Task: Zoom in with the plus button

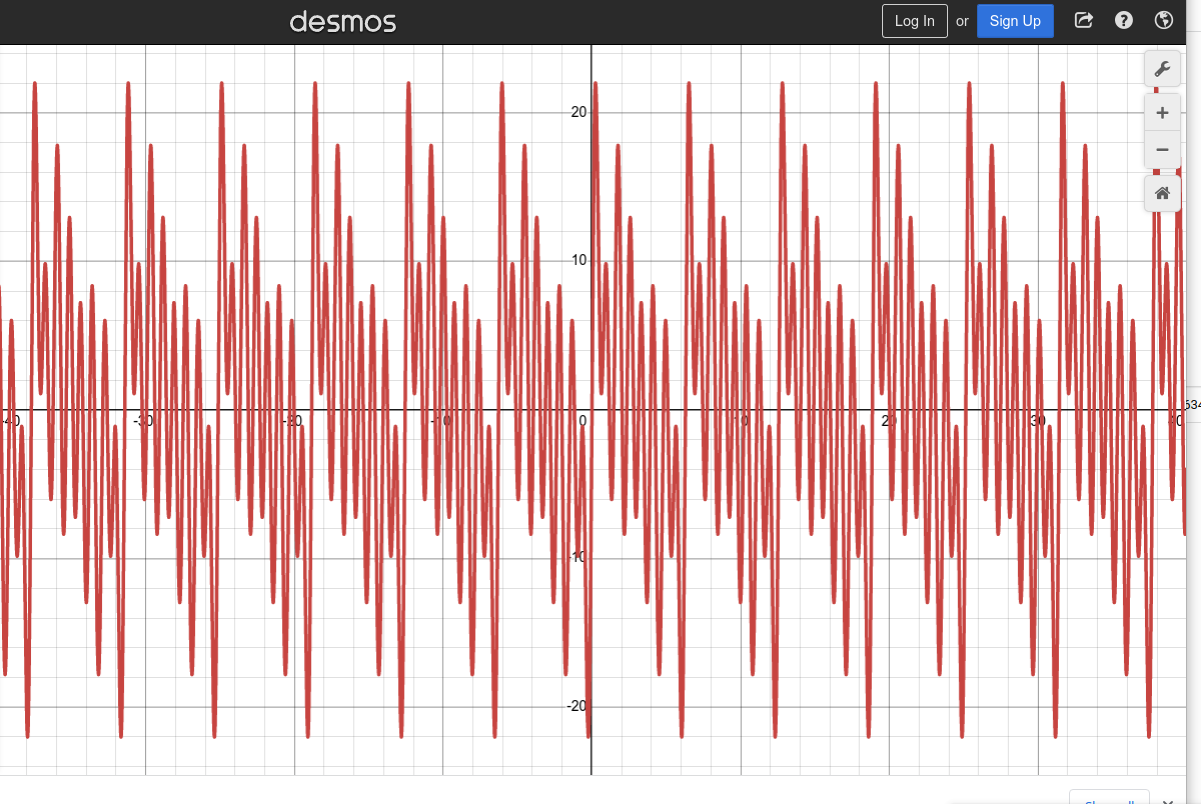Action: tap(1162, 113)
